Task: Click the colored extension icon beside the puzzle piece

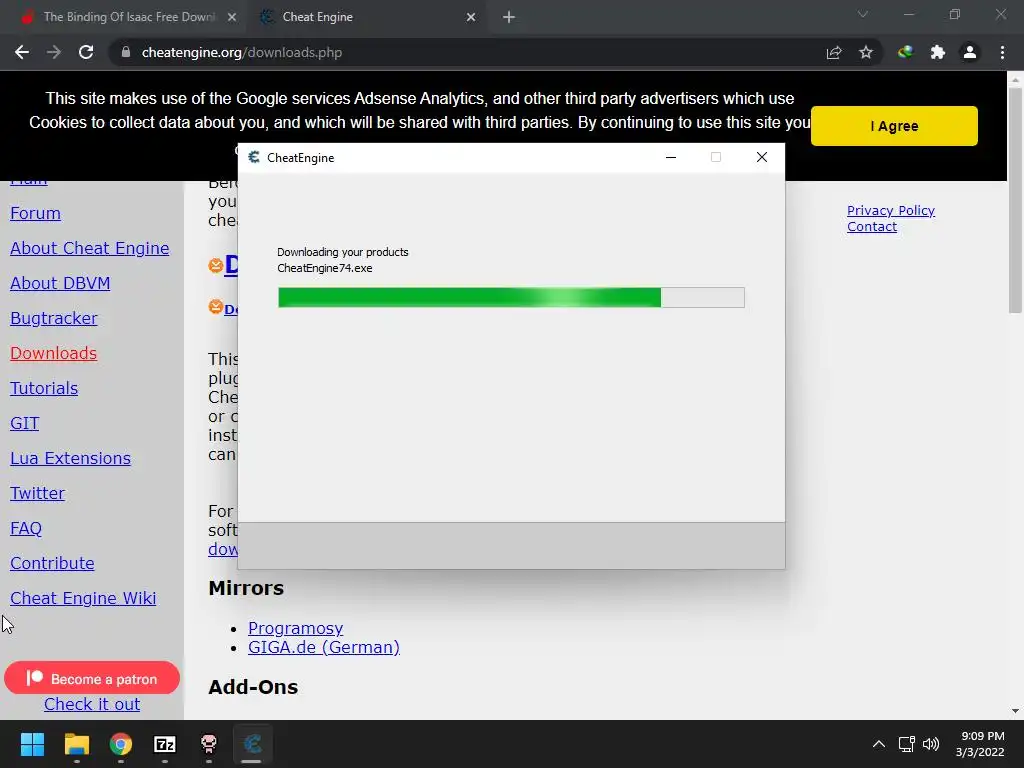Action: tap(905, 52)
